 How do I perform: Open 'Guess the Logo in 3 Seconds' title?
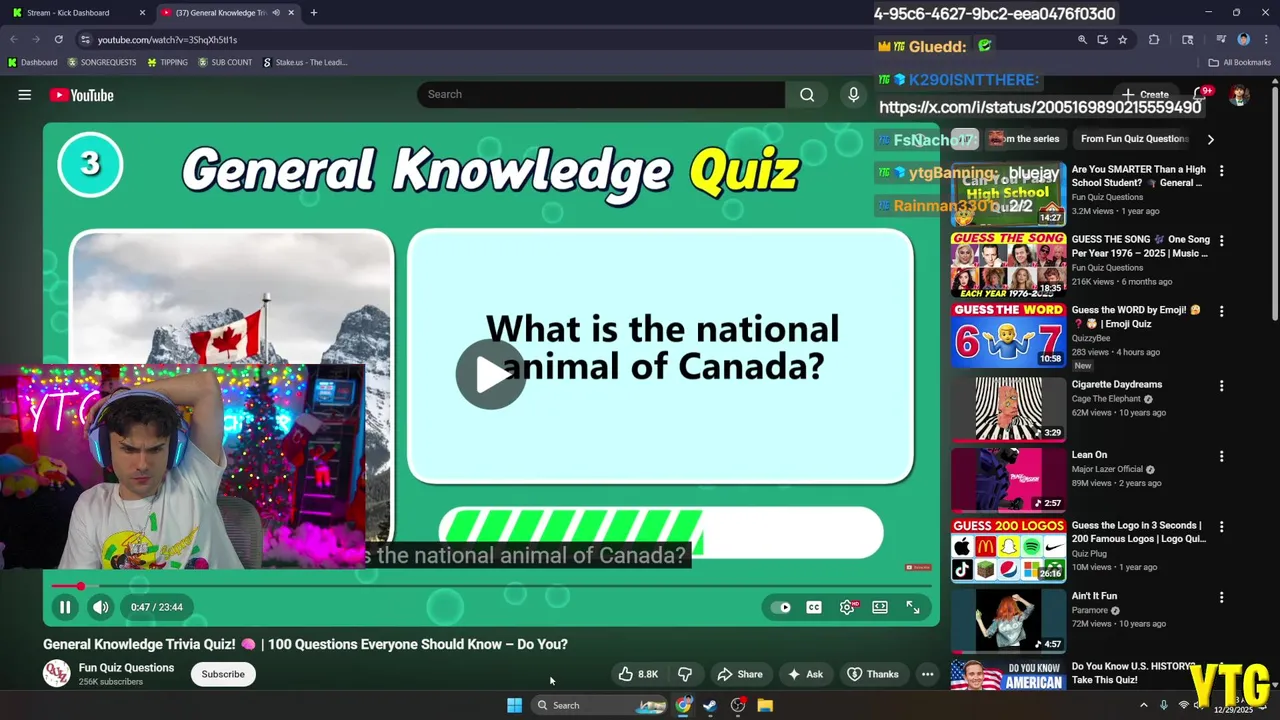click(1139, 532)
